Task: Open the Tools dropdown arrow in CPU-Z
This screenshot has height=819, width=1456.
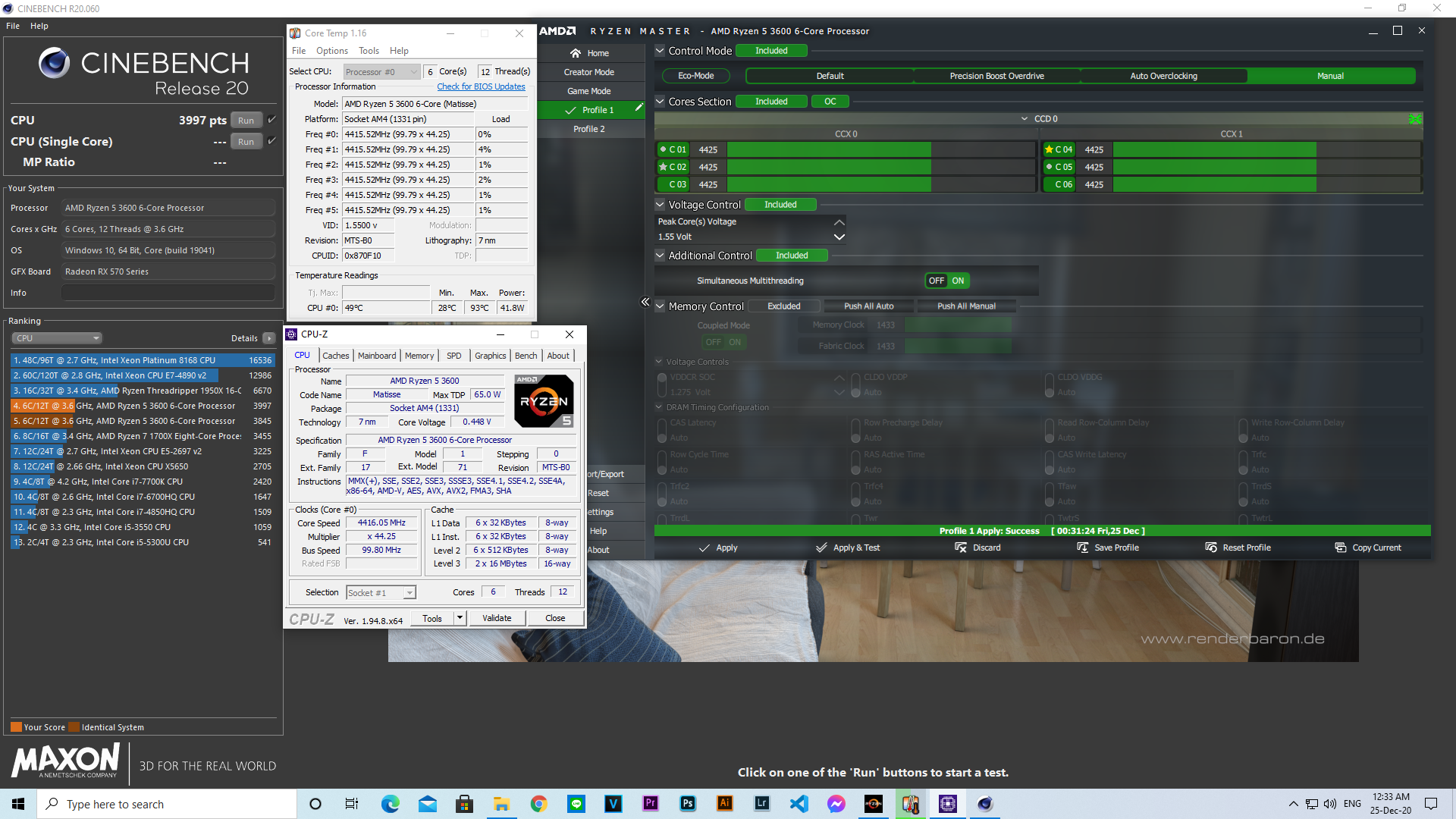Action: (x=460, y=618)
